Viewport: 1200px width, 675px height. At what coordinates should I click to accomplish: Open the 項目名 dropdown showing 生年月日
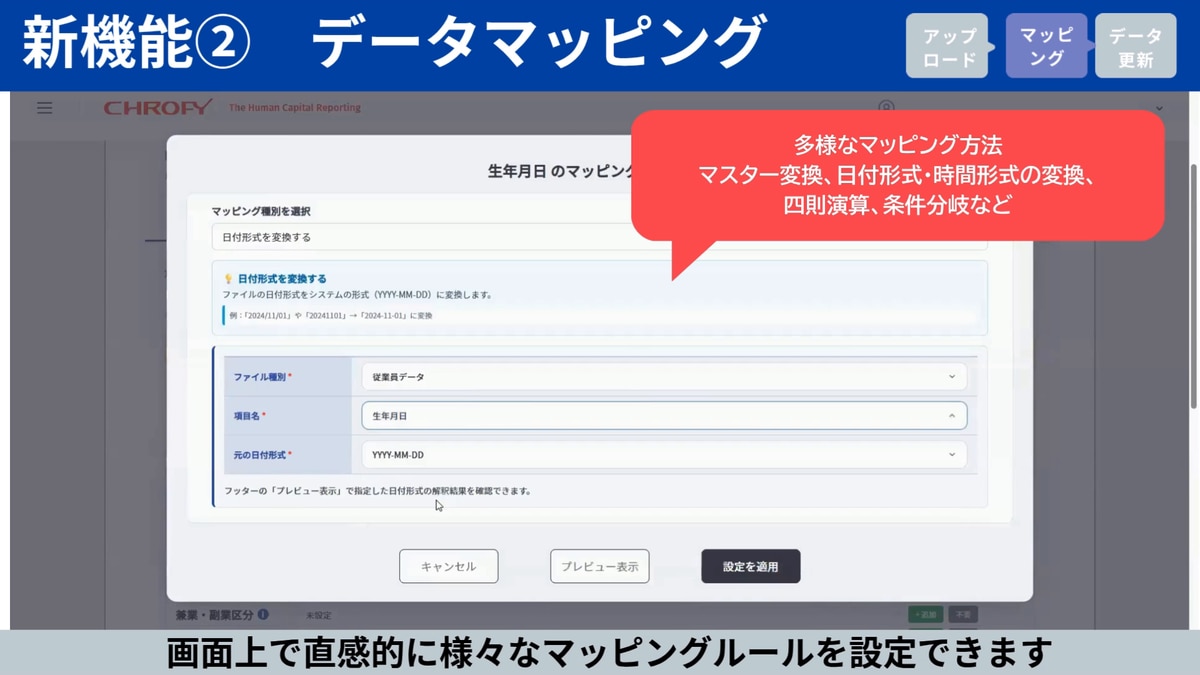coord(664,416)
